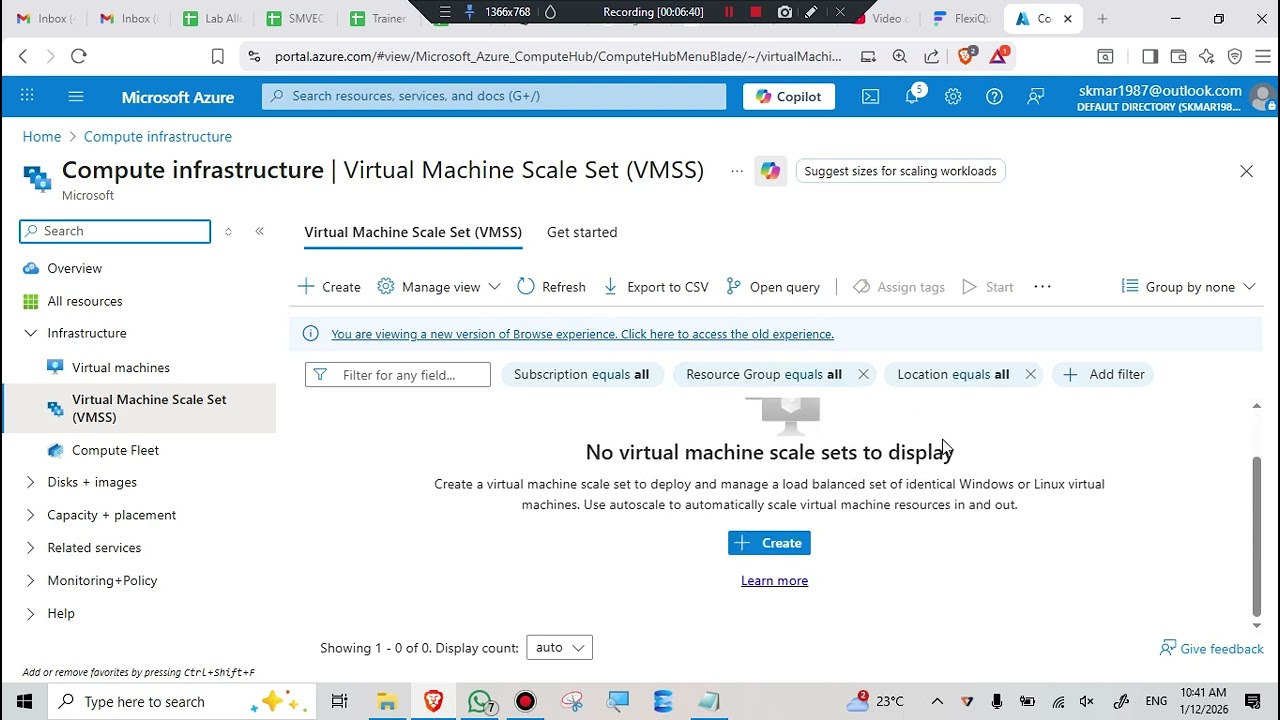
Task: Click the Brave Shields icon
Action: [x=966, y=57]
